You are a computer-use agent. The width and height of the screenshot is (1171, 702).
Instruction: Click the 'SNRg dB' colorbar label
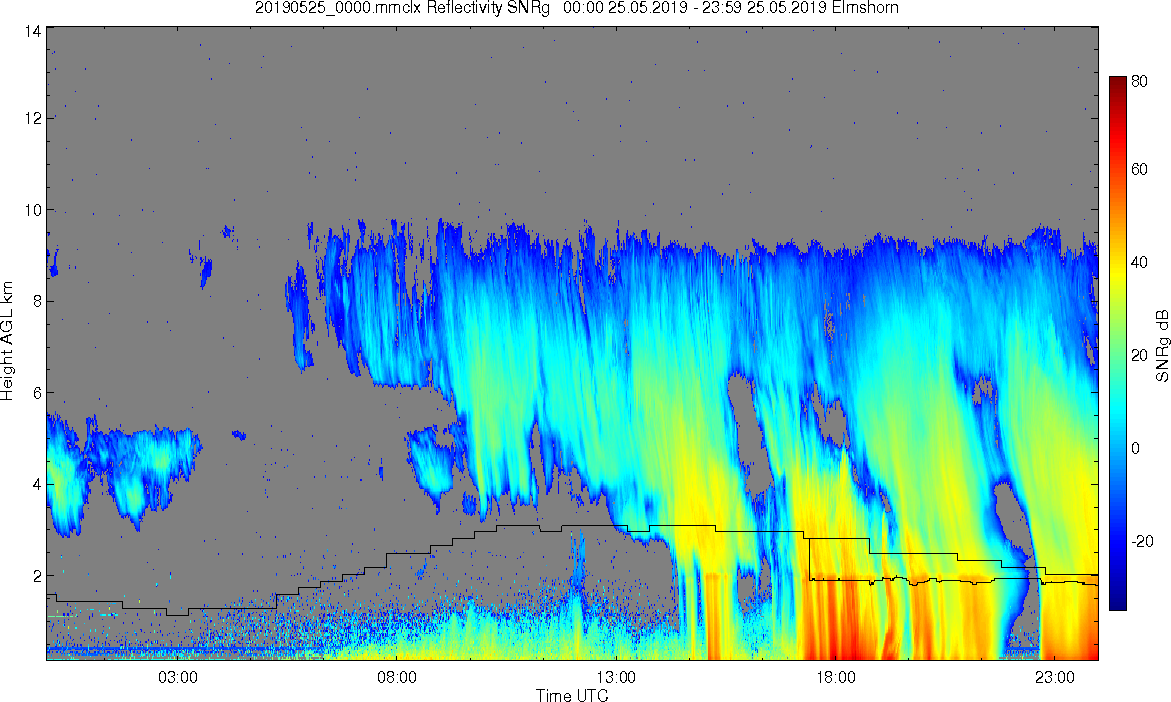[1162, 345]
